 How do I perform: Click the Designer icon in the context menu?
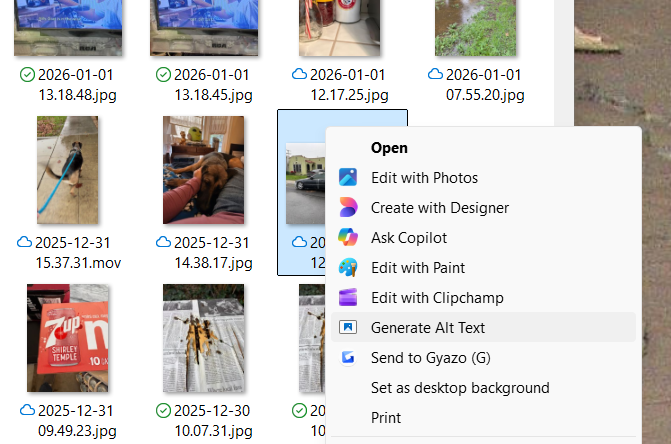coord(348,207)
